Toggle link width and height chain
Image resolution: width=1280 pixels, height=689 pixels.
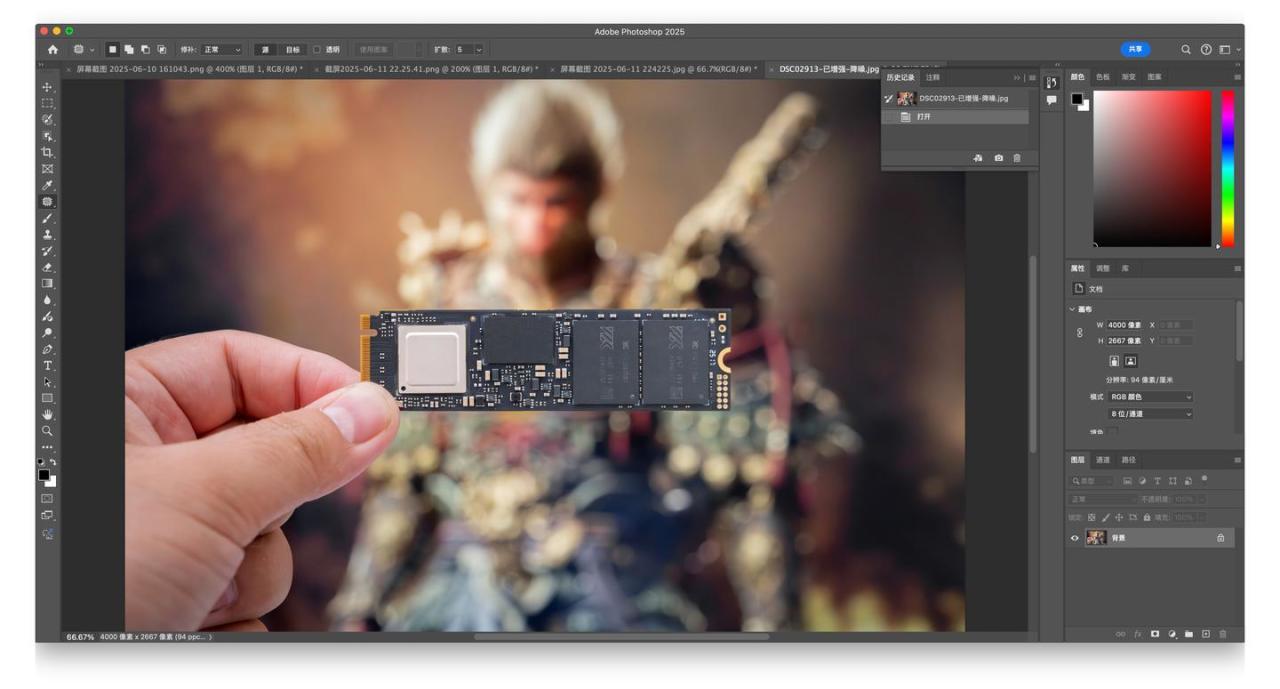coord(1080,333)
